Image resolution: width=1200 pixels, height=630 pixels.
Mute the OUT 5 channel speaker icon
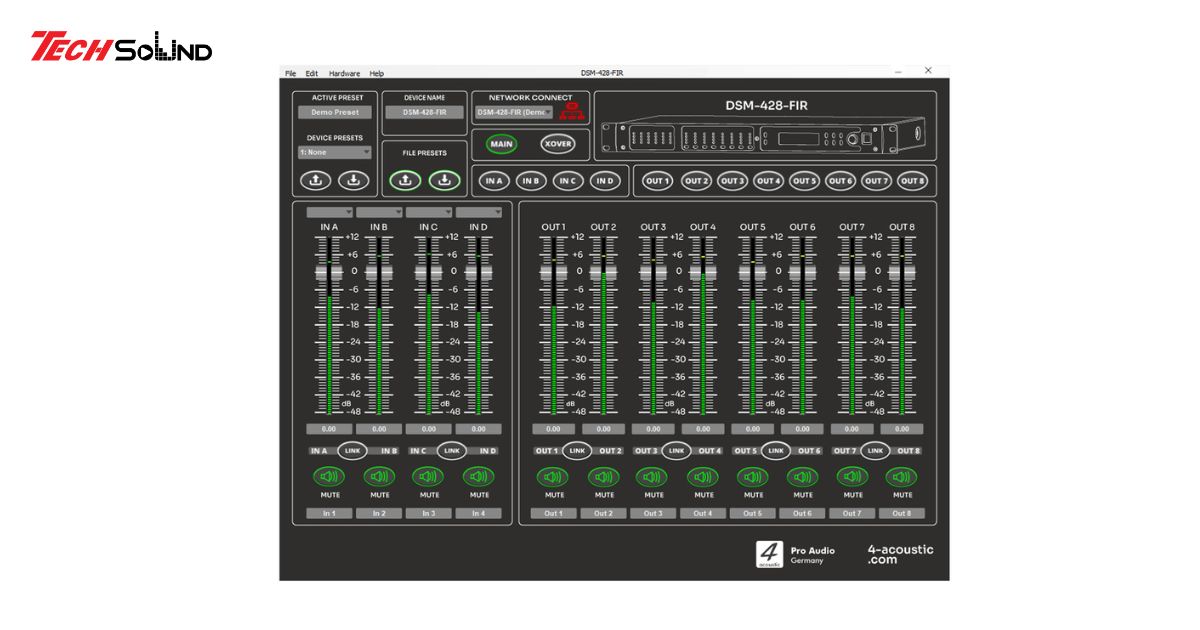click(752, 477)
